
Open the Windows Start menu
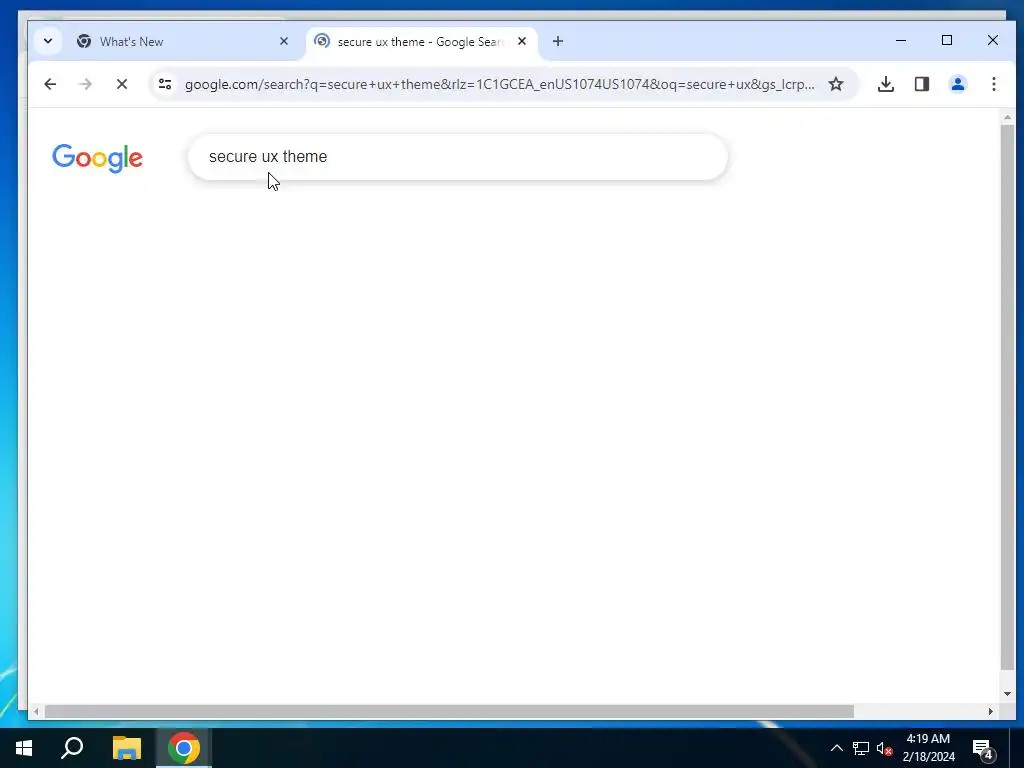24,748
